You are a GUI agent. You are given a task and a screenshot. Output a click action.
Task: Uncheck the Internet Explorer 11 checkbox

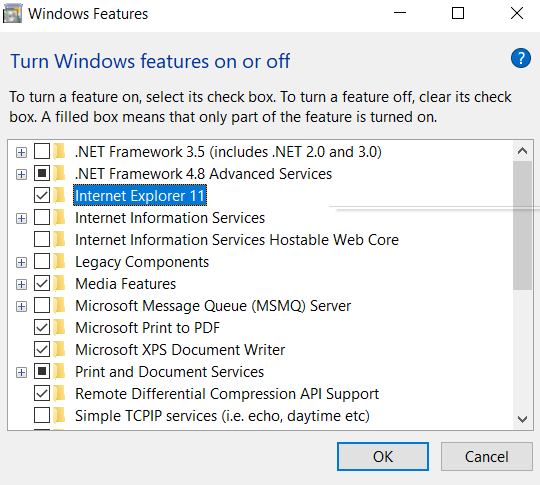point(42,196)
